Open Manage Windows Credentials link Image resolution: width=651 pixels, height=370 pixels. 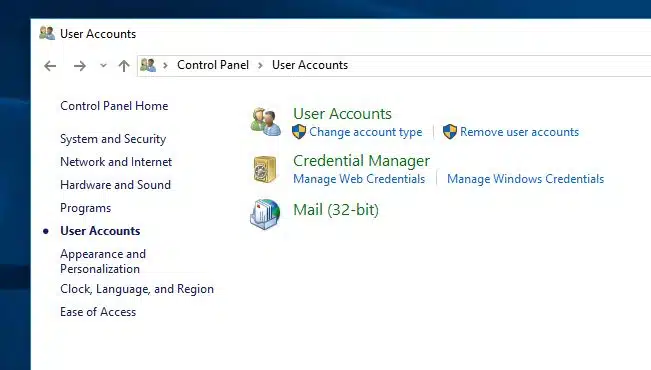point(526,179)
